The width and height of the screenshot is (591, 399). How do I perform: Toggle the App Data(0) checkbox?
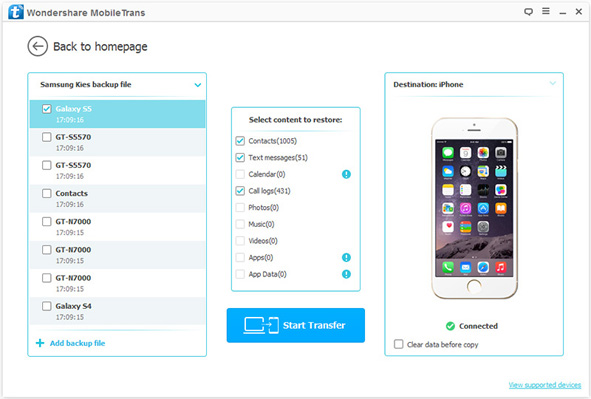[x=240, y=274]
